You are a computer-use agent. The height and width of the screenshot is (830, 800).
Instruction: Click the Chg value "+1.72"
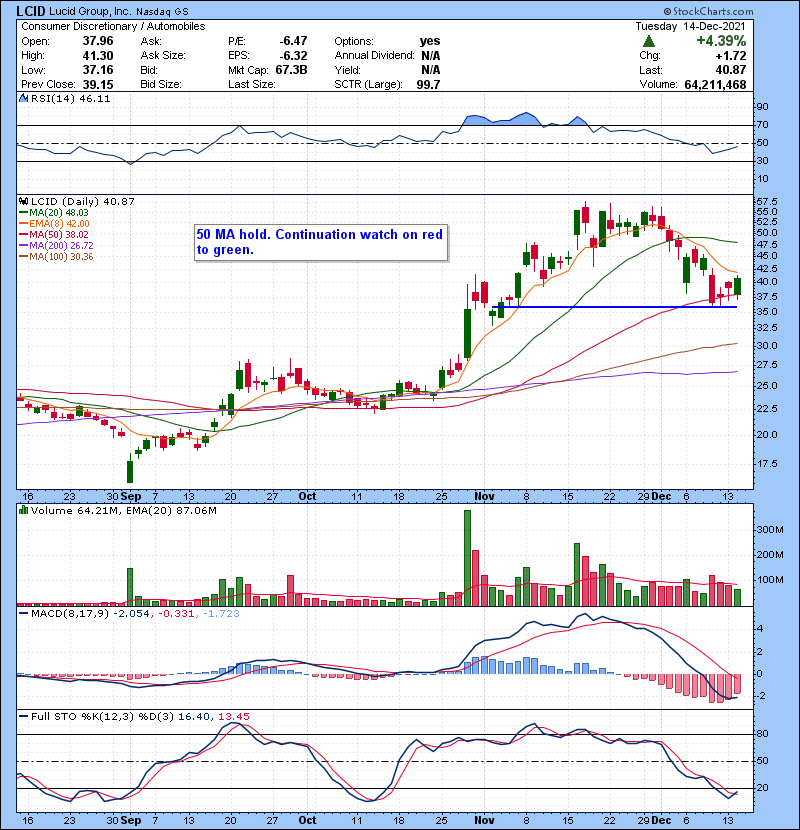pos(731,56)
